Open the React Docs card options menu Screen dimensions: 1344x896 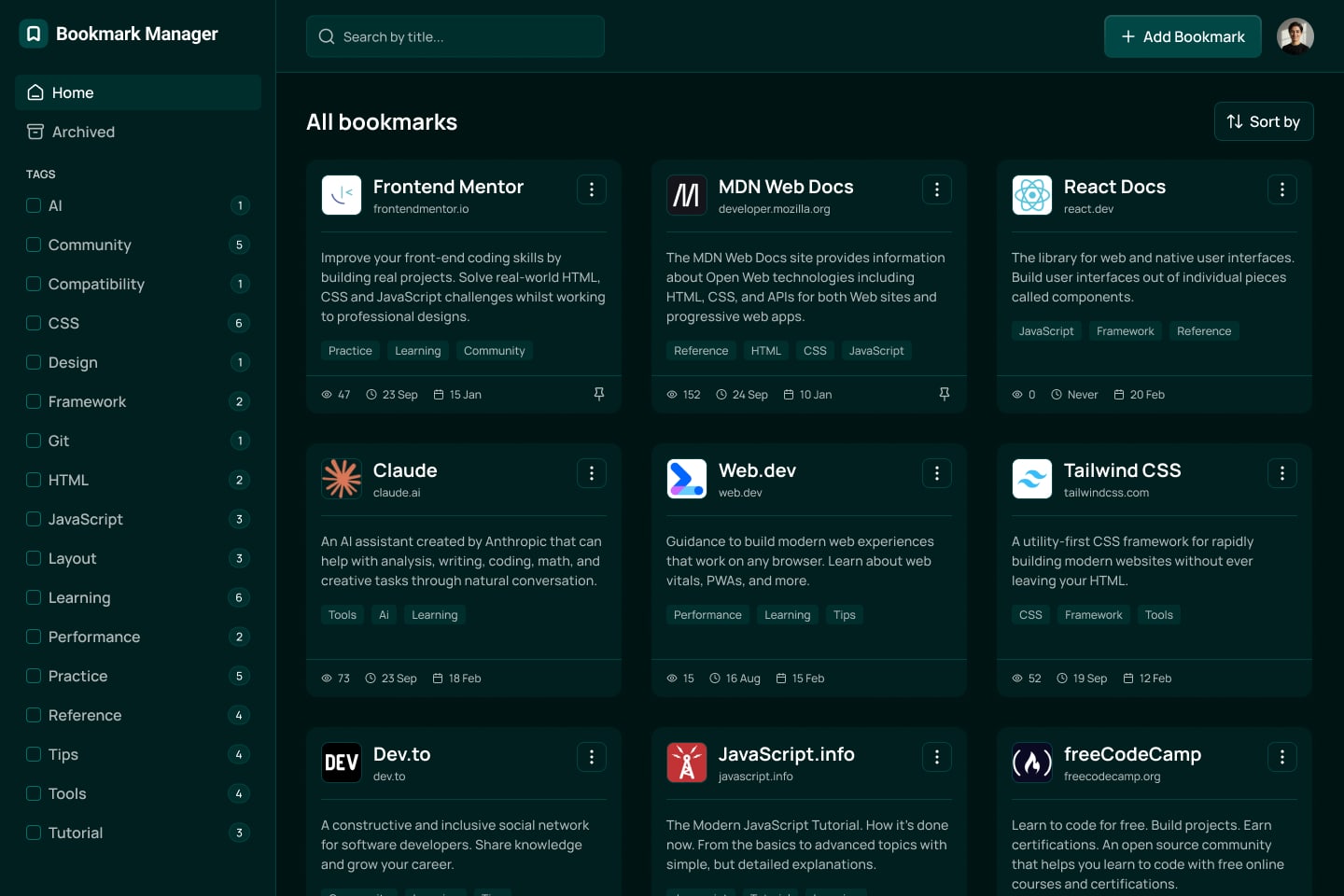(1282, 189)
